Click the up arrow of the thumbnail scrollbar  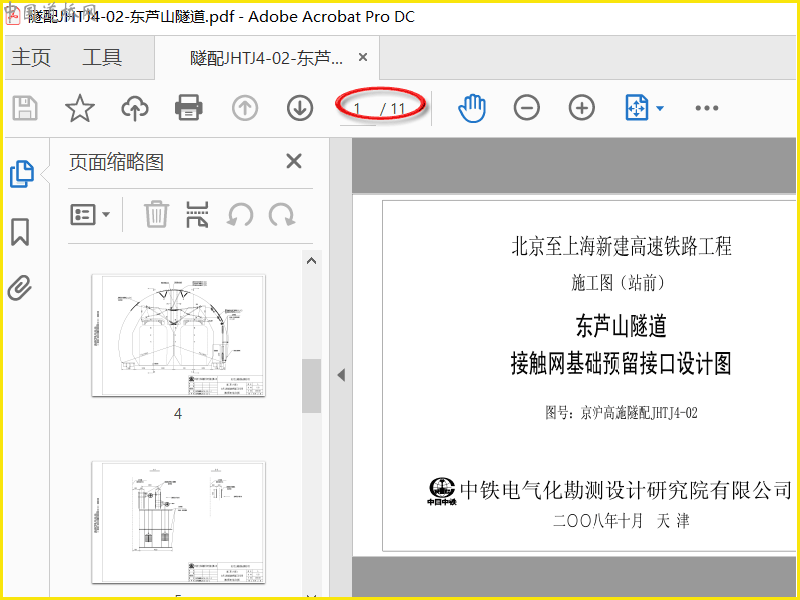pyautogui.click(x=311, y=261)
